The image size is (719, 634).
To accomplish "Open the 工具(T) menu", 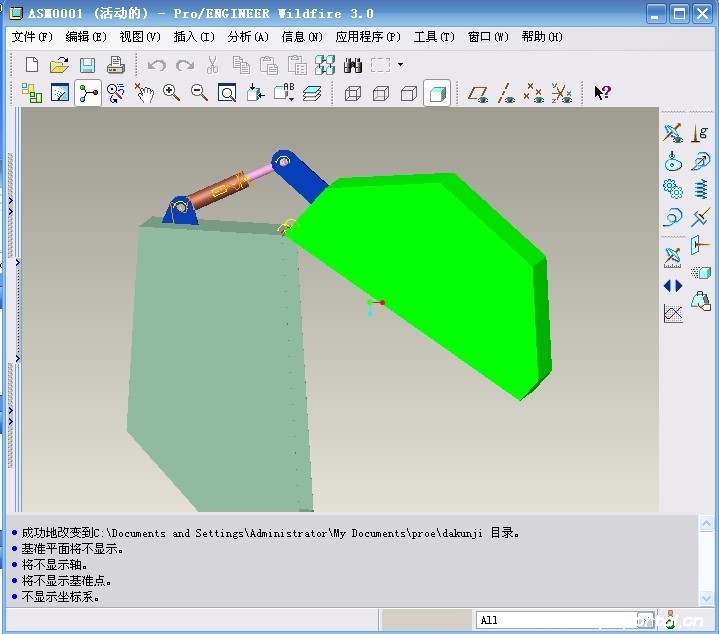I will point(434,37).
